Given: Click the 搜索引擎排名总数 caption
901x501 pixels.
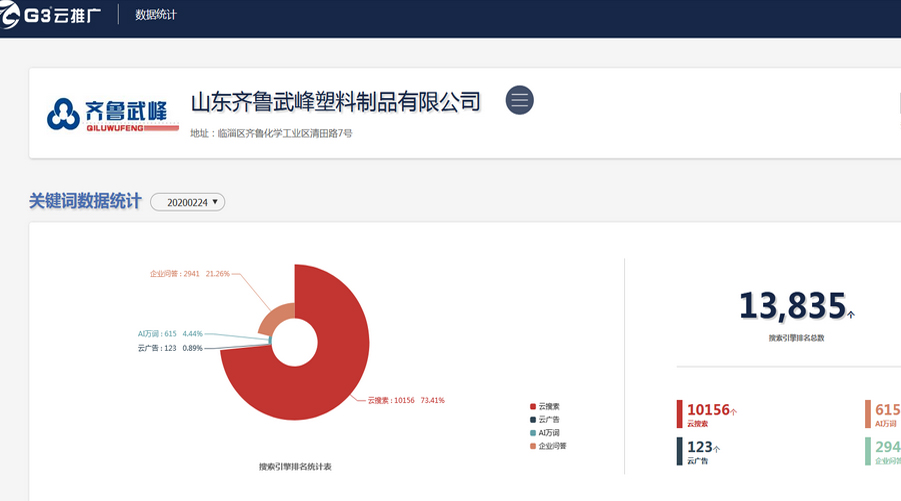Looking at the screenshot, I should click(x=796, y=338).
